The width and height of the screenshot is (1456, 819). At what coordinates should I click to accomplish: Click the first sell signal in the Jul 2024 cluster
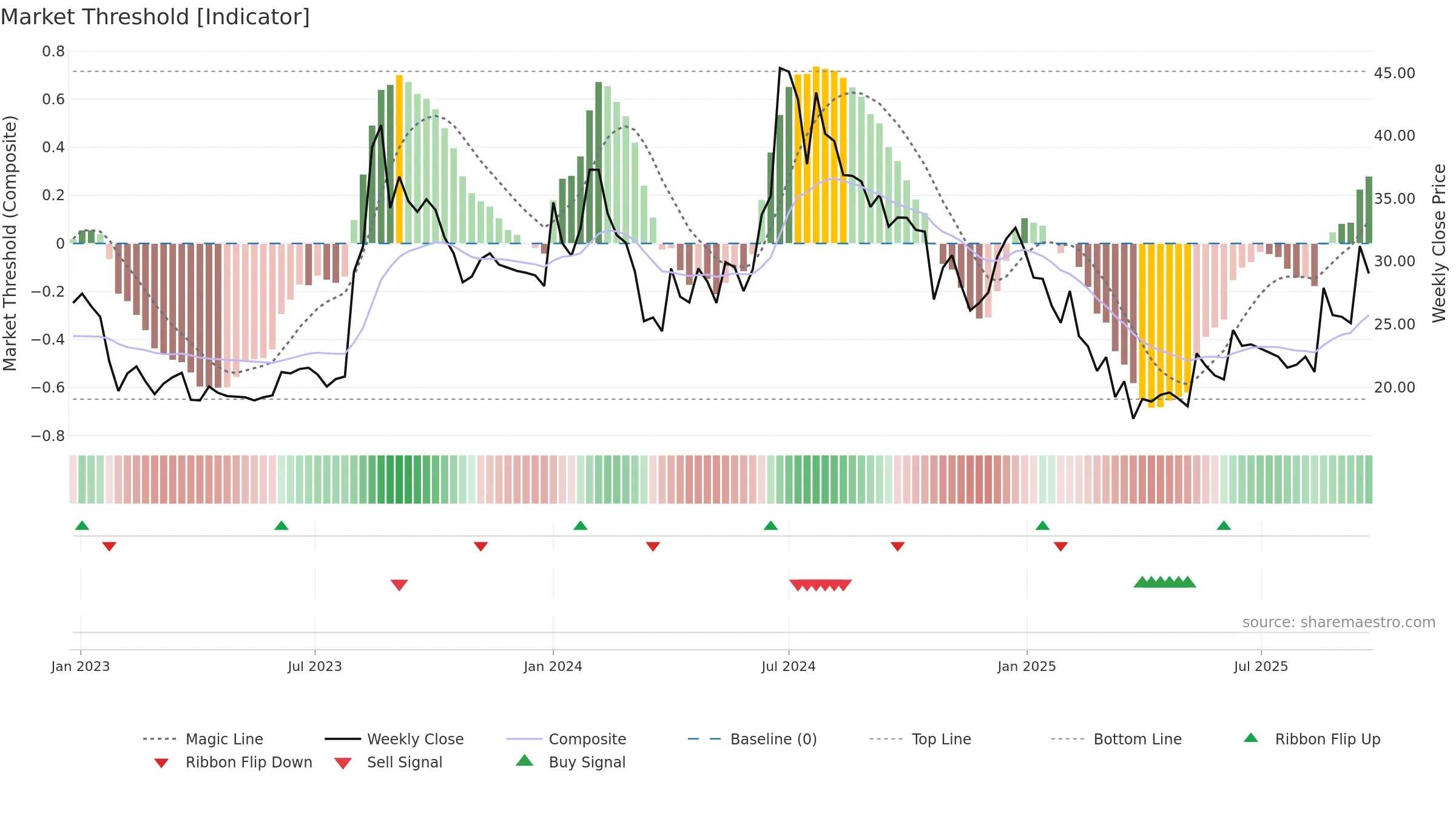click(798, 585)
